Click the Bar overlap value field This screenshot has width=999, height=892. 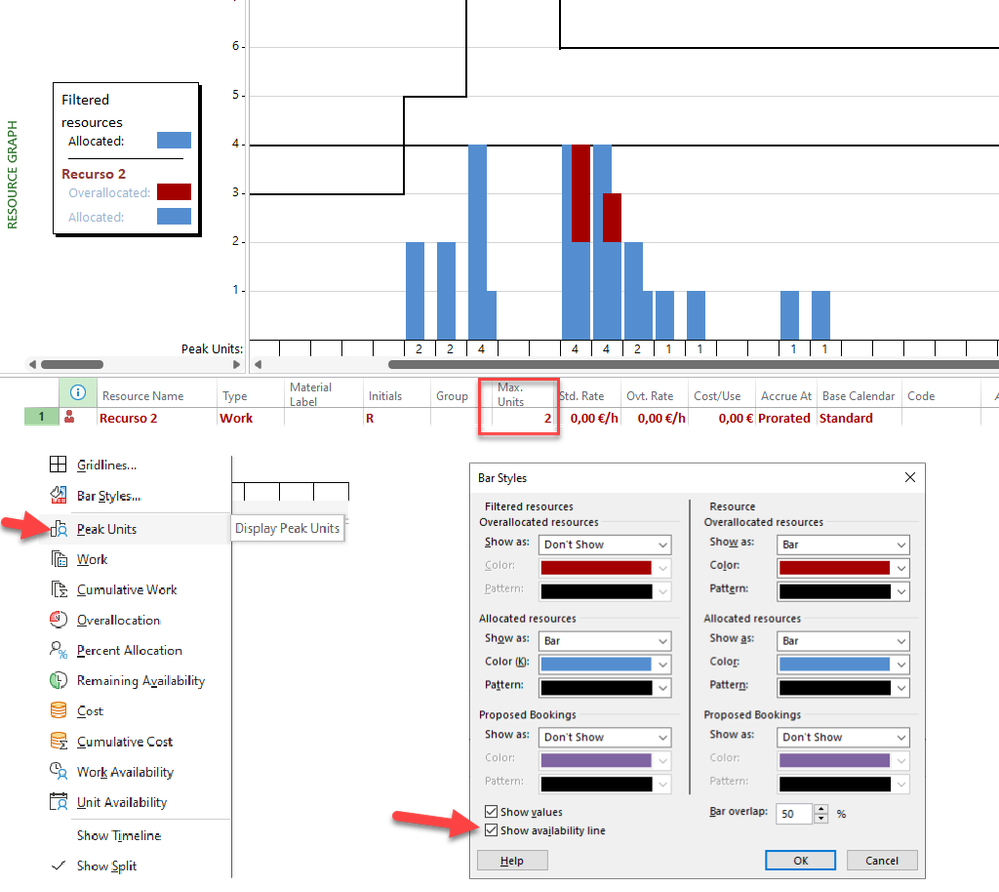click(x=793, y=814)
